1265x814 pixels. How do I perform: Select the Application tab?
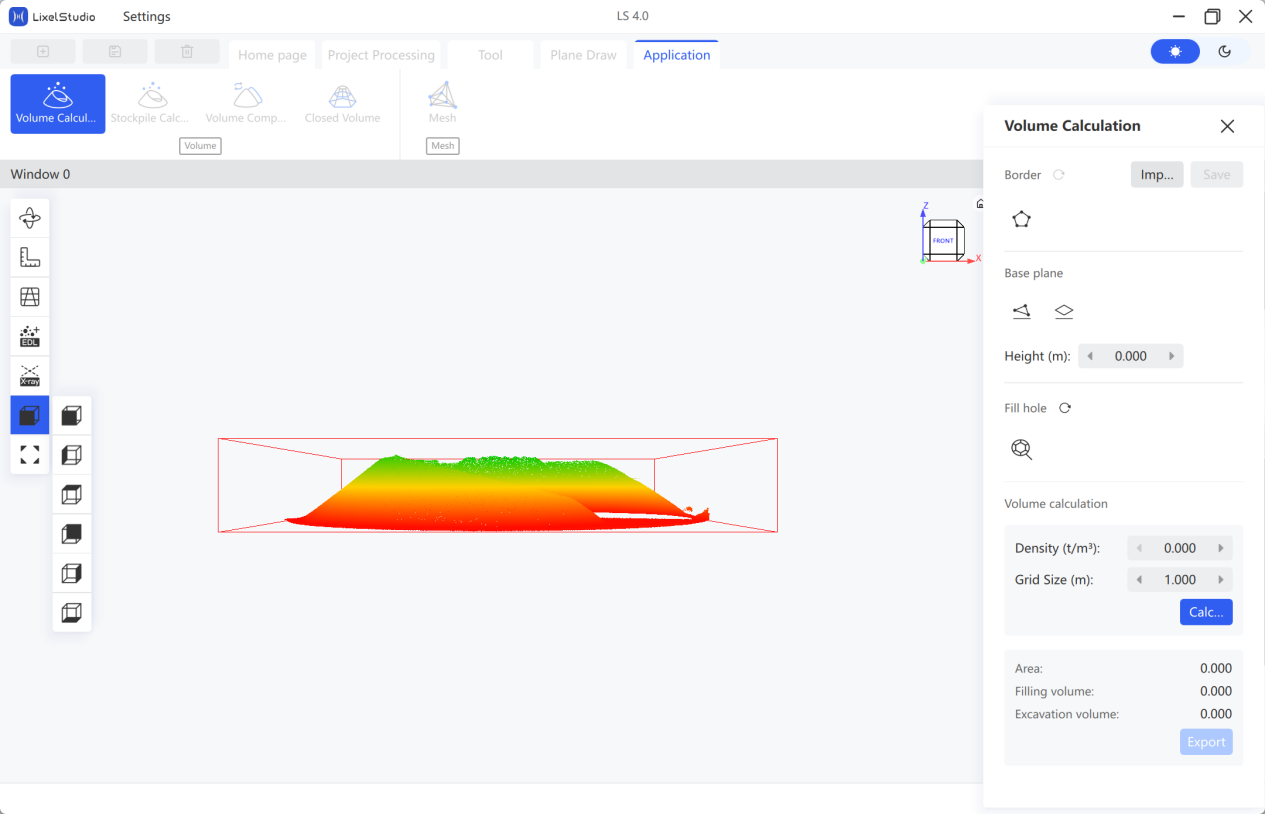pyautogui.click(x=677, y=55)
